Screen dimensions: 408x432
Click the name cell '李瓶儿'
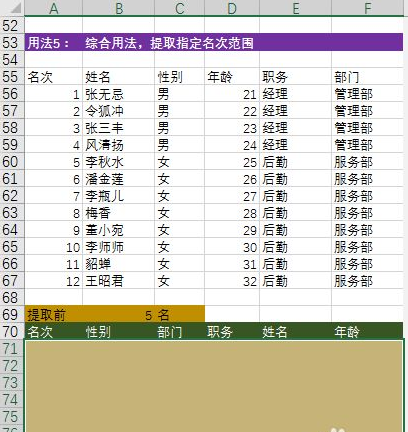119,195
